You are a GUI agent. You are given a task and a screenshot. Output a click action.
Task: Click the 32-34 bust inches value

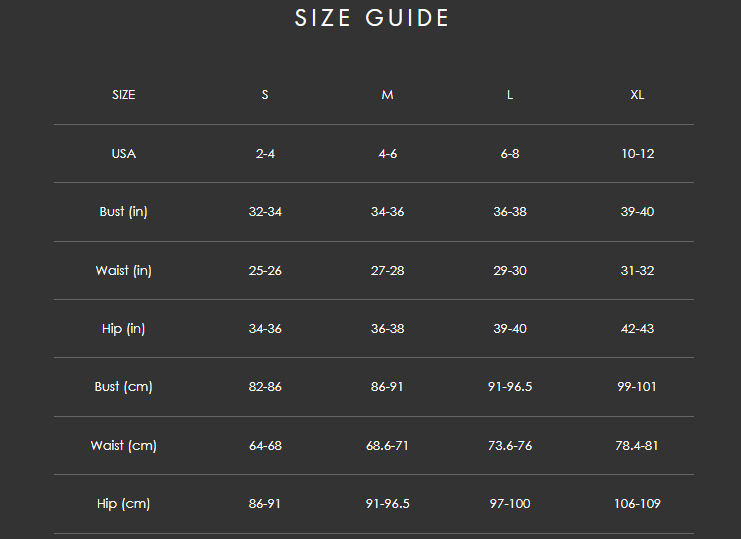click(265, 212)
